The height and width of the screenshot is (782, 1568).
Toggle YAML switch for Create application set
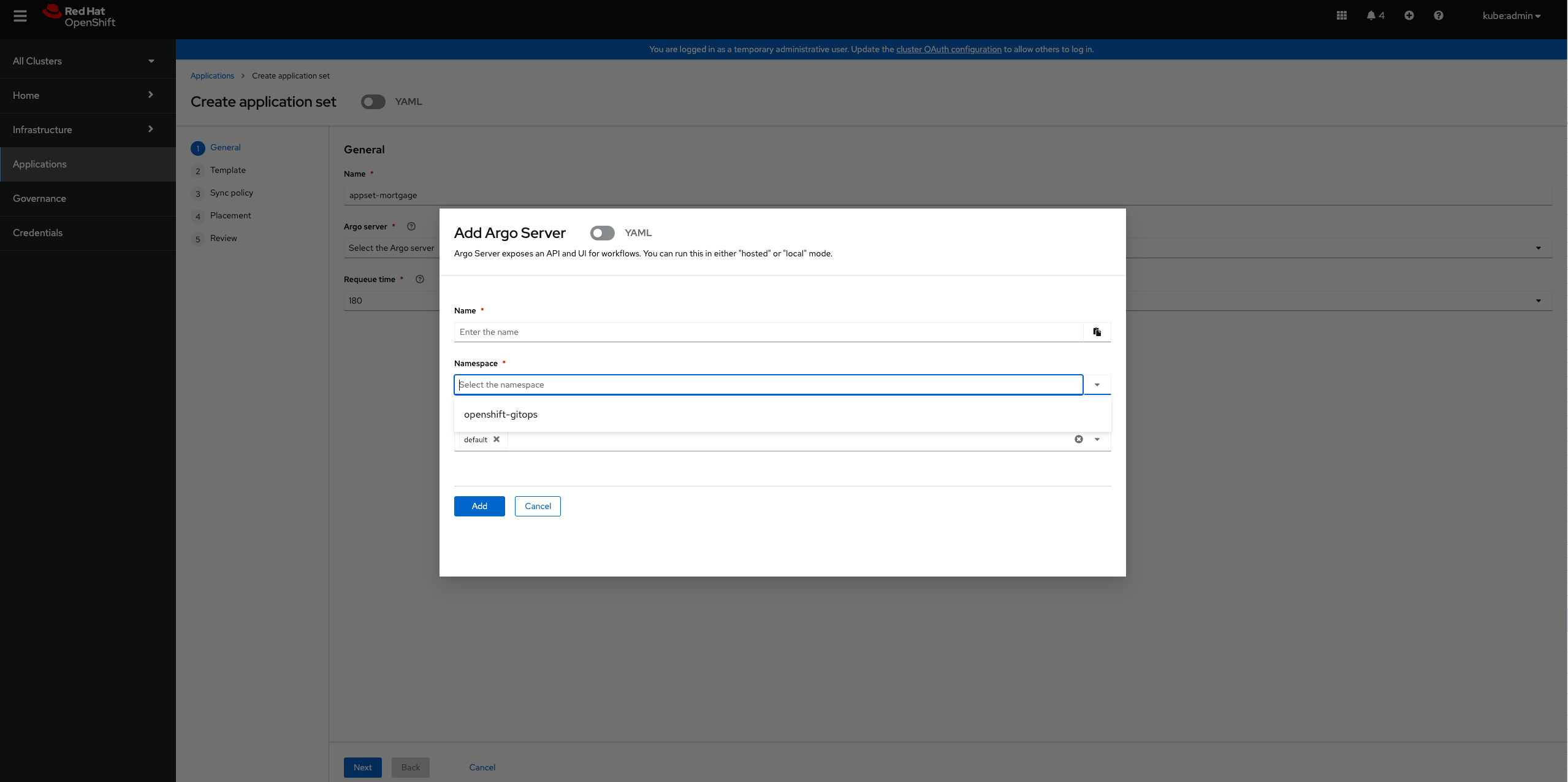click(373, 102)
